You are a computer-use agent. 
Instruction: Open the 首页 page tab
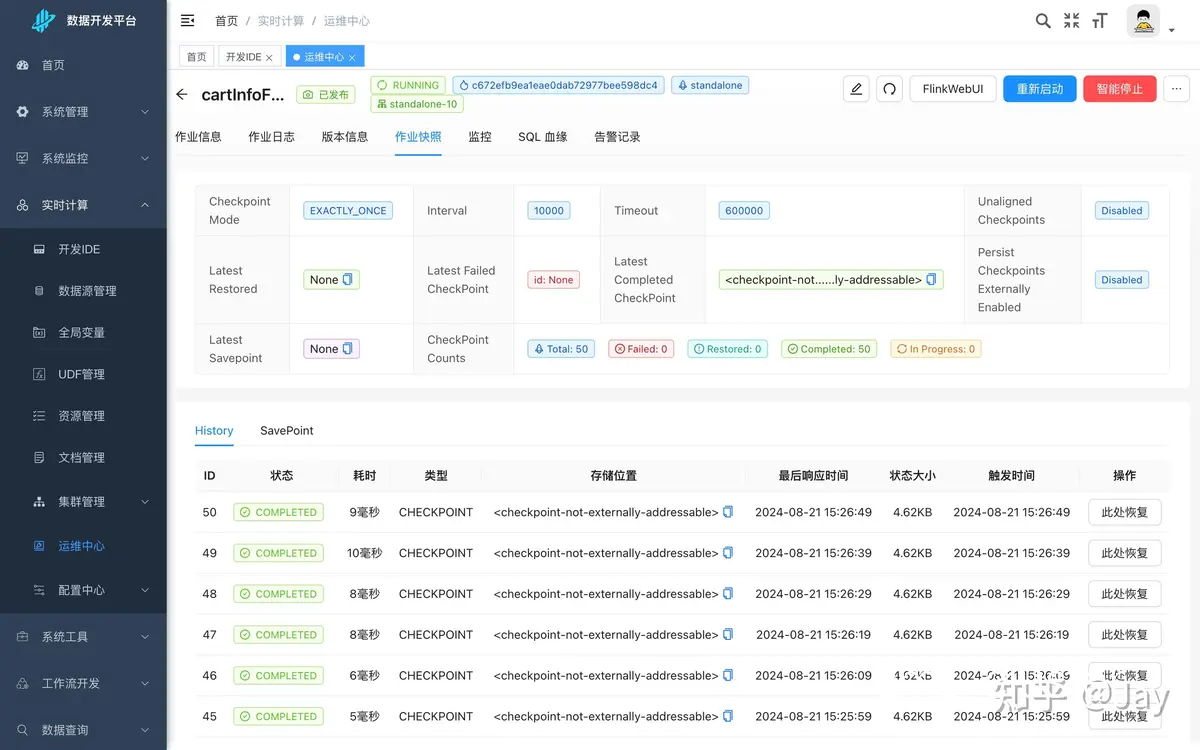click(x=196, y=57)
